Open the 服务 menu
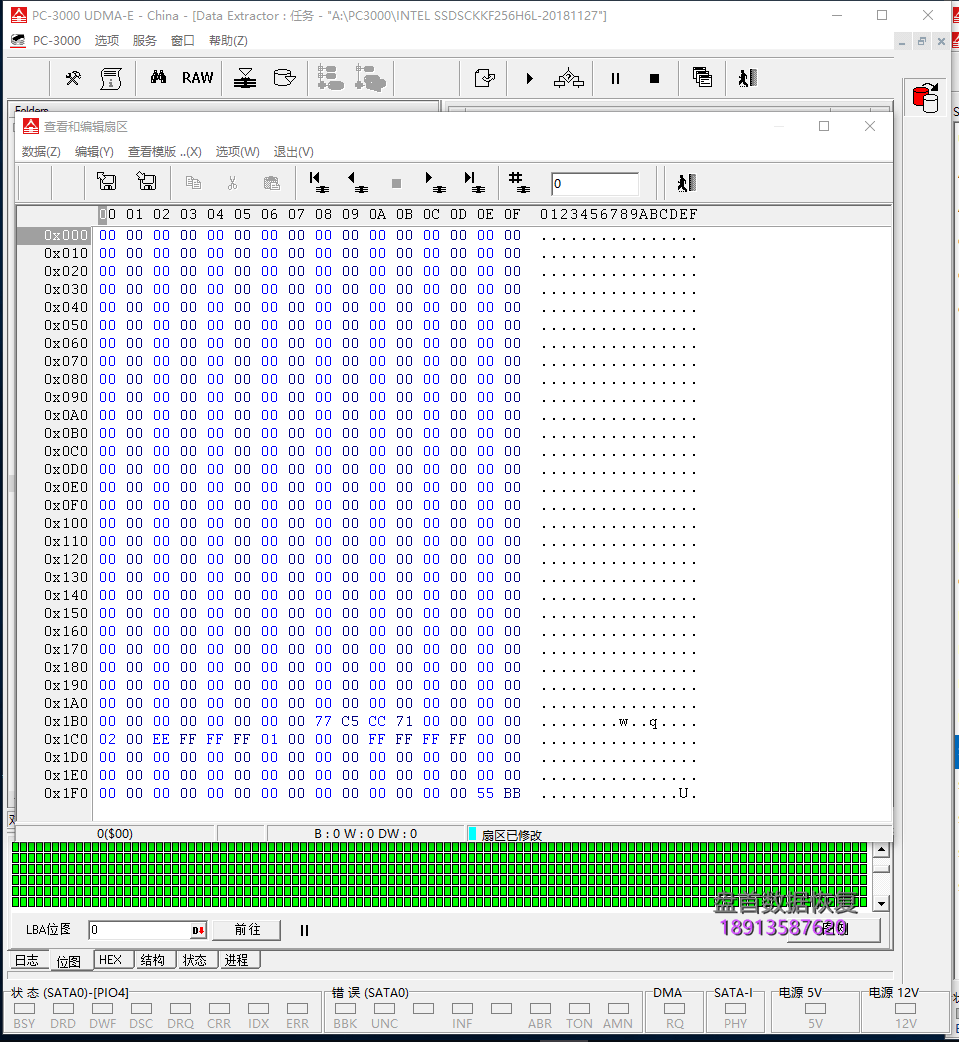The height and width of the screenshot is (1042, 959). click(x=144, y=41)
